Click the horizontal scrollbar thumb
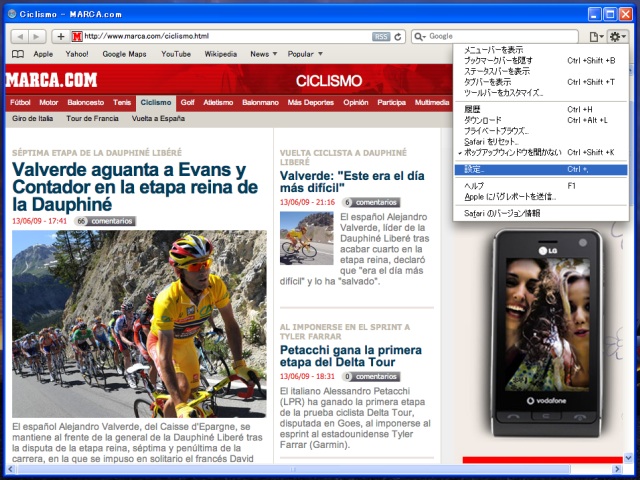 294,469
